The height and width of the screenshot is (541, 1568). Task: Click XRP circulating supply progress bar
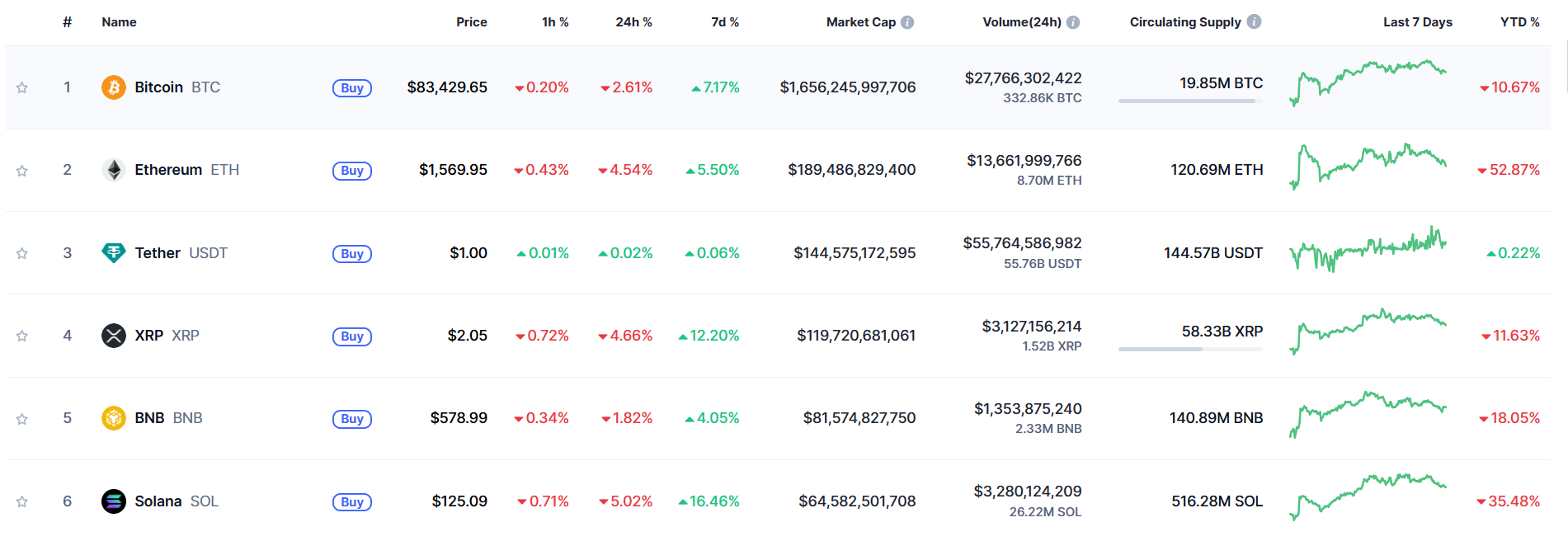point(1190,349)
